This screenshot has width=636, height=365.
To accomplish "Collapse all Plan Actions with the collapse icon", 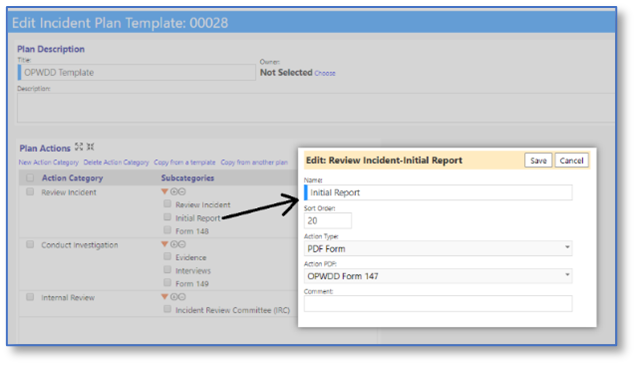I will point(90,146).
